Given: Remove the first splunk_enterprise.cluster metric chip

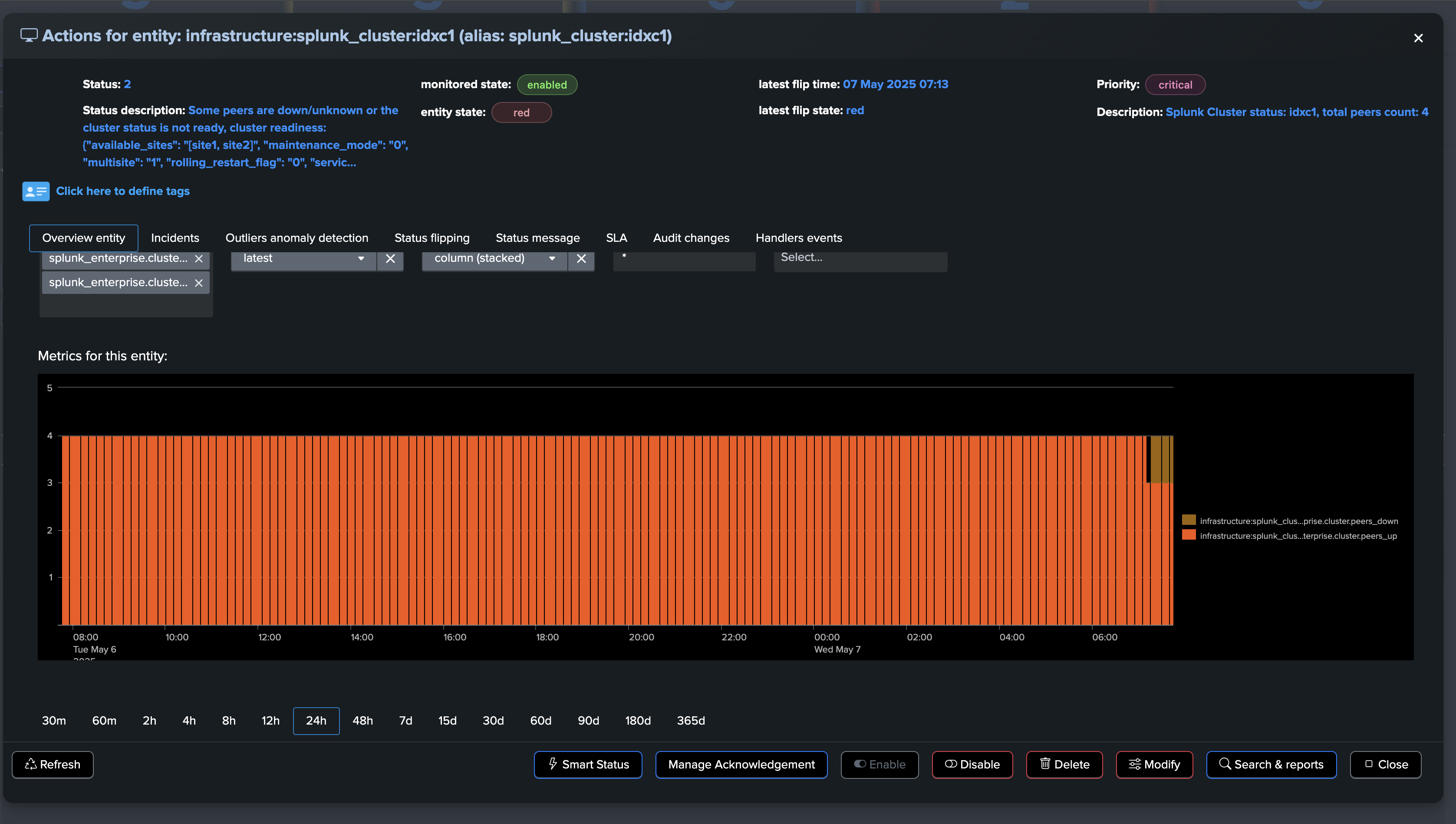Looking at the screenshot, I should point(199,259).
